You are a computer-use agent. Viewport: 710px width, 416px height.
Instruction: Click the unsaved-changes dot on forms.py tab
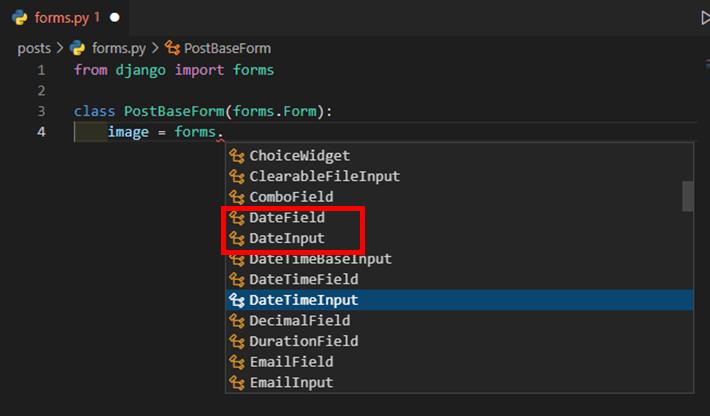tap(115, 18)
